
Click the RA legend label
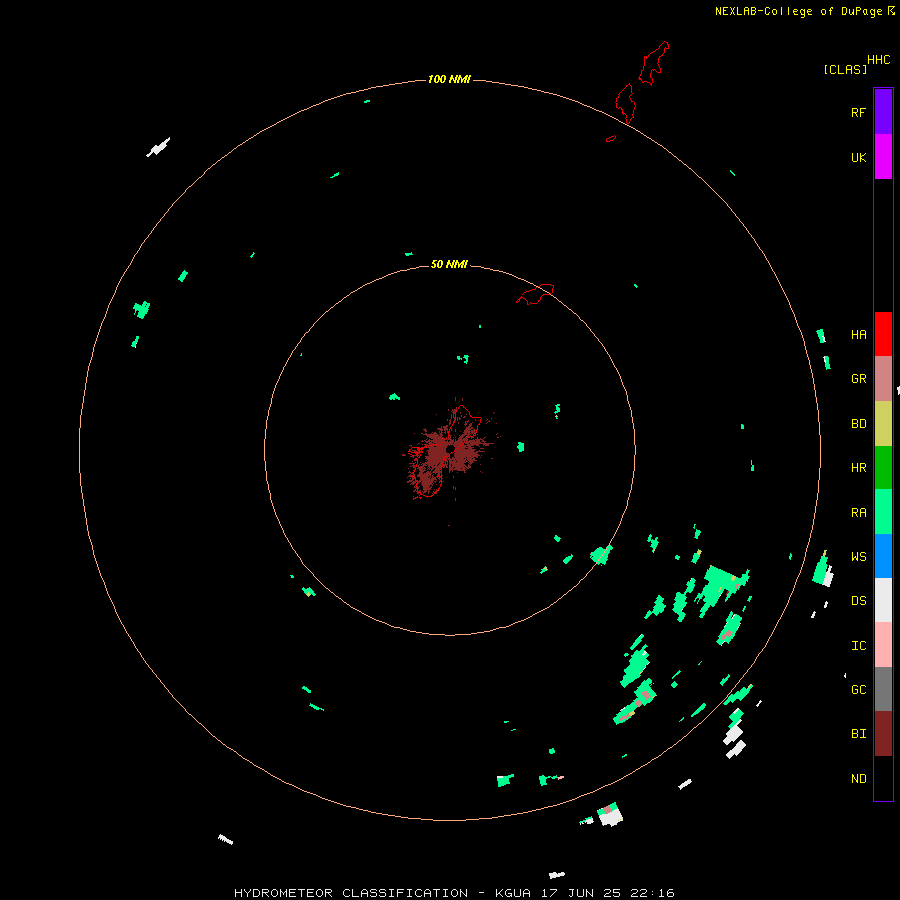point(858,513)
